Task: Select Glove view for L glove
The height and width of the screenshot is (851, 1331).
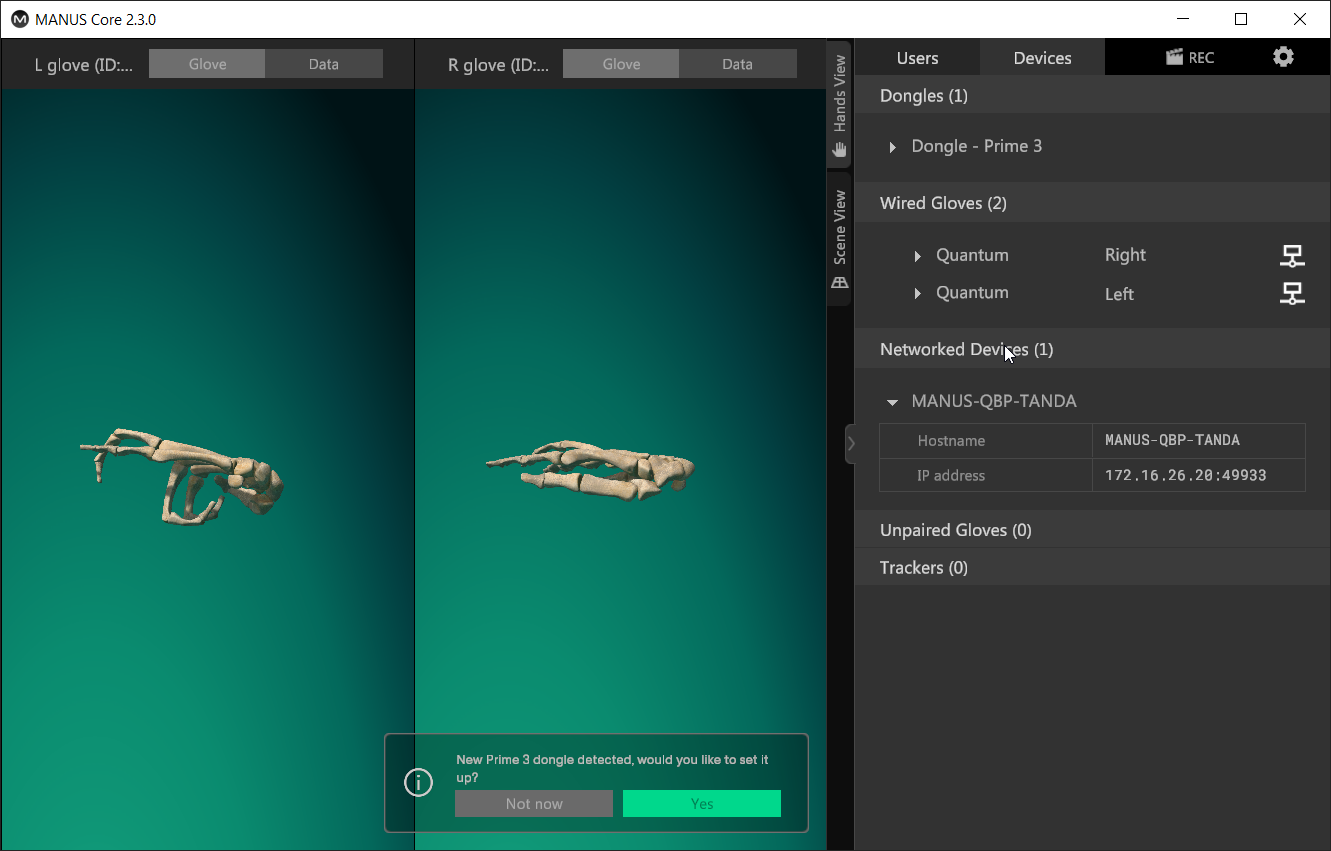Action: pyautogui.click(x=207, y=64)
